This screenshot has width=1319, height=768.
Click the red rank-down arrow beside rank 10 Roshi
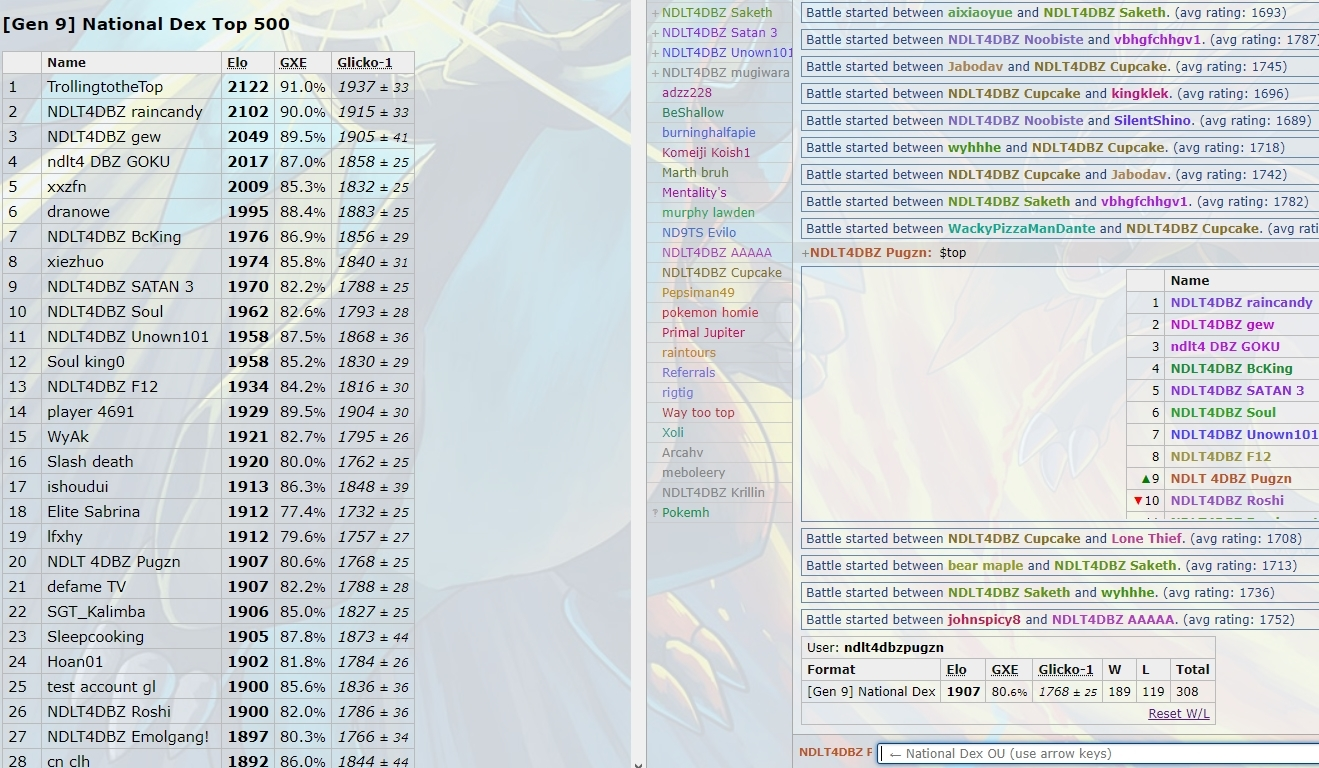(x=1138, y=501)
